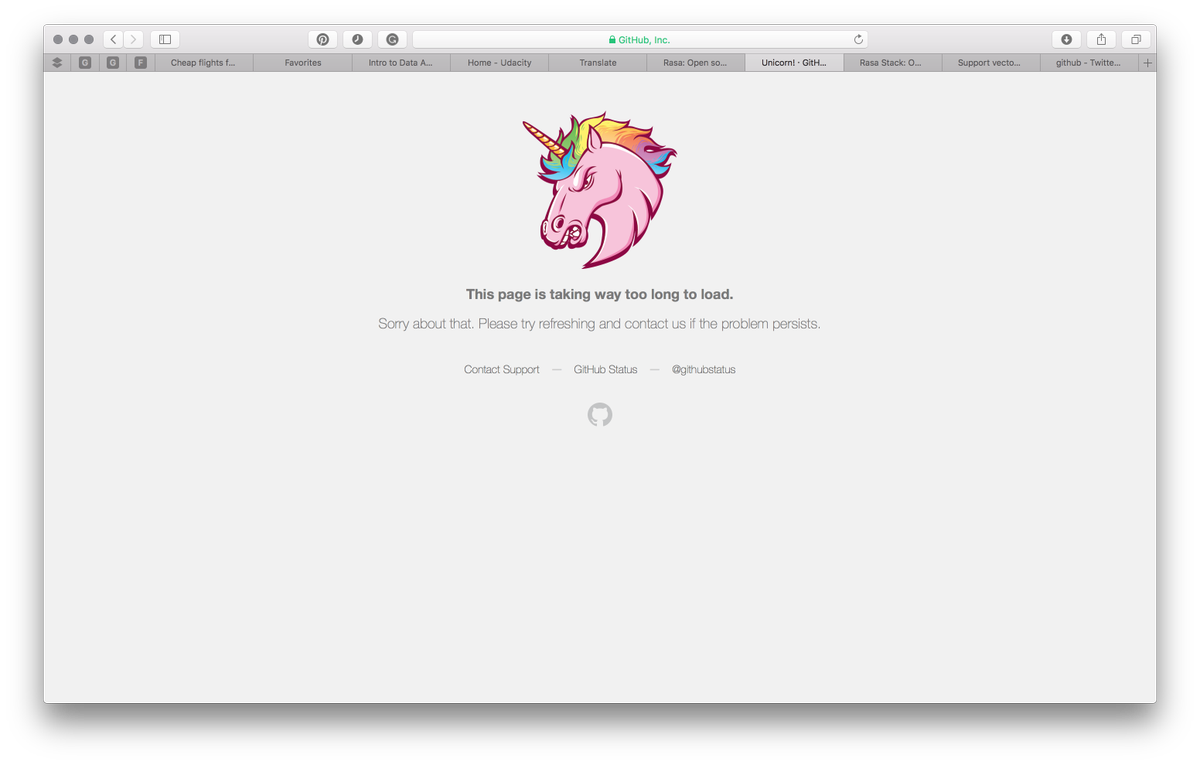Reload the page with the refresh arrow
Viewport: 1200px width, 765px height.
[x=858, y=40]
